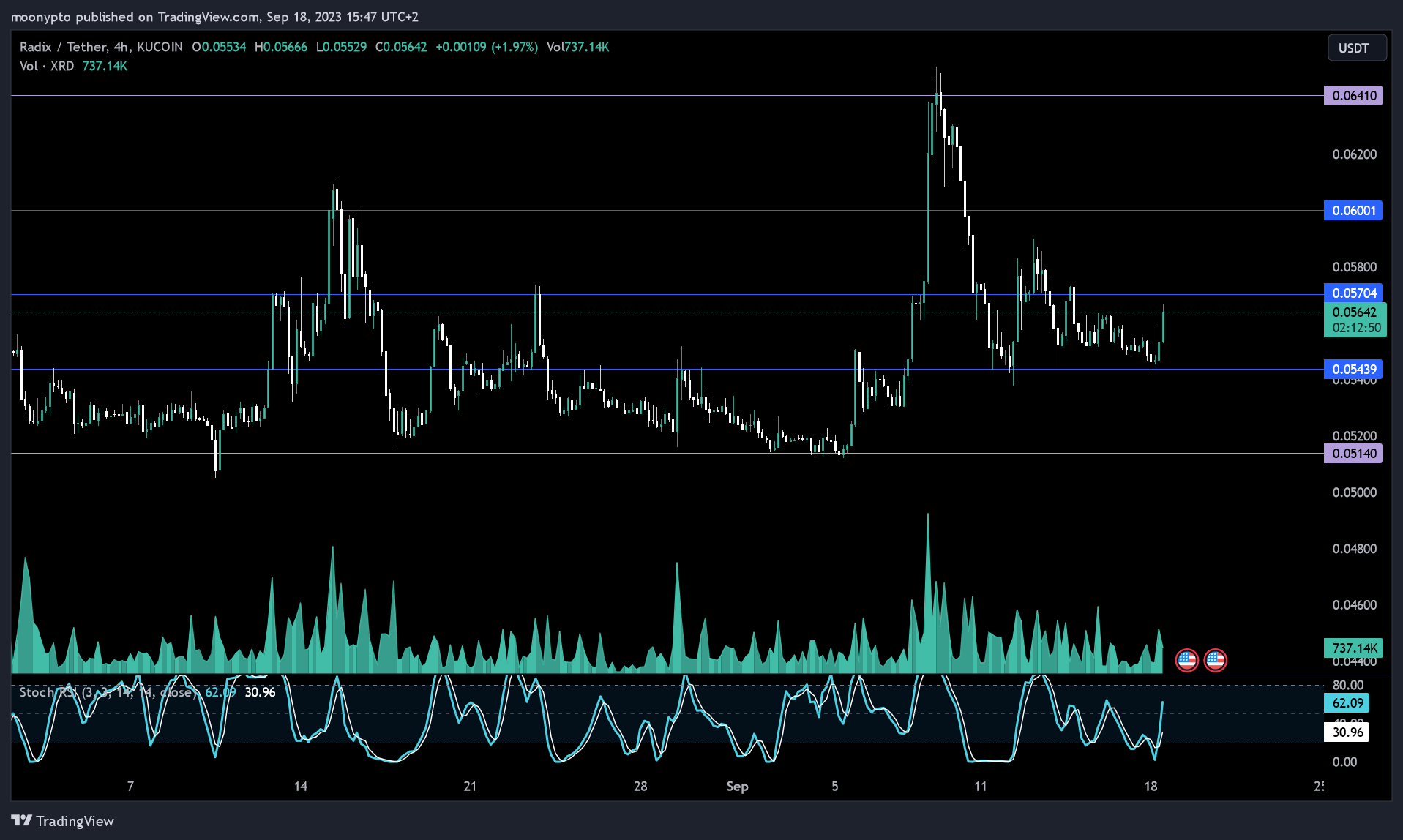Viewport: 1403px width, 840px height.
Task: Click the 0.05800 price axis tick
Action: click(x=1354, y=267)
